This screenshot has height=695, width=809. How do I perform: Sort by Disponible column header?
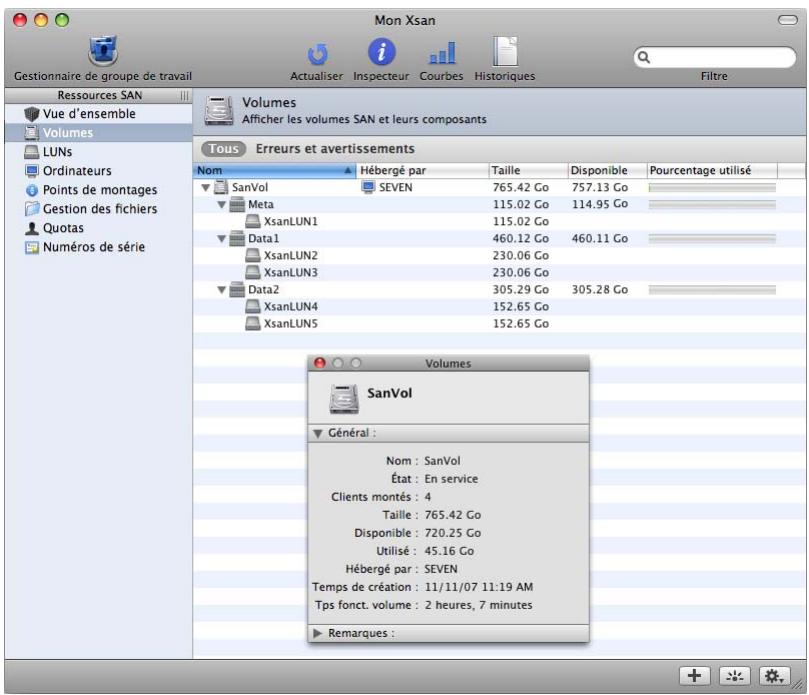(607, 171)
